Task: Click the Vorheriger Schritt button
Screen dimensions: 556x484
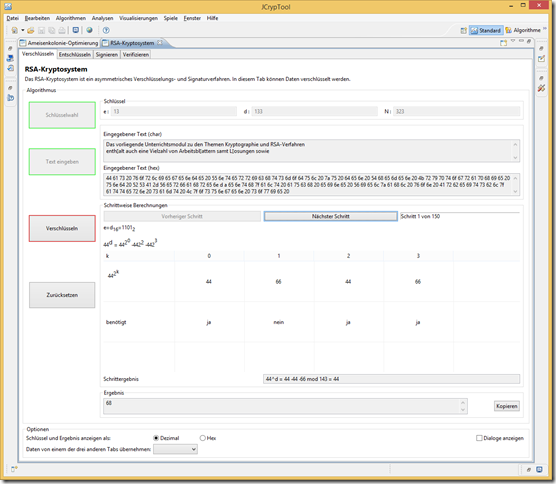Action: point(182,216)
